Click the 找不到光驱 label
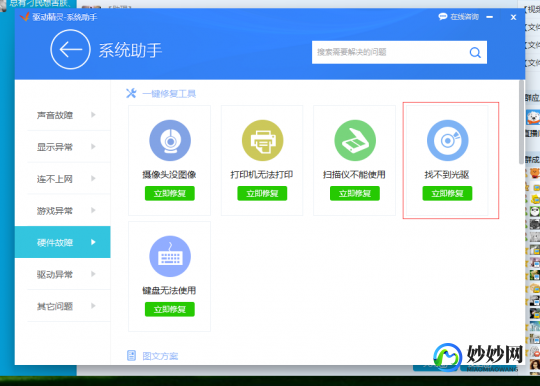Image resolution: width=540 pixels, height=386 pixels. (x=447, y=175)
